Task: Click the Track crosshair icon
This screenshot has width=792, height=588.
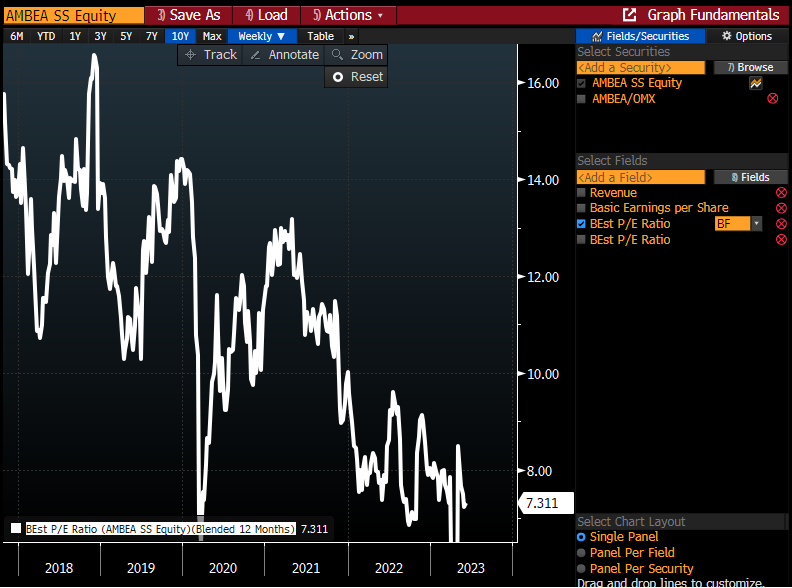Action: (190, 55)
